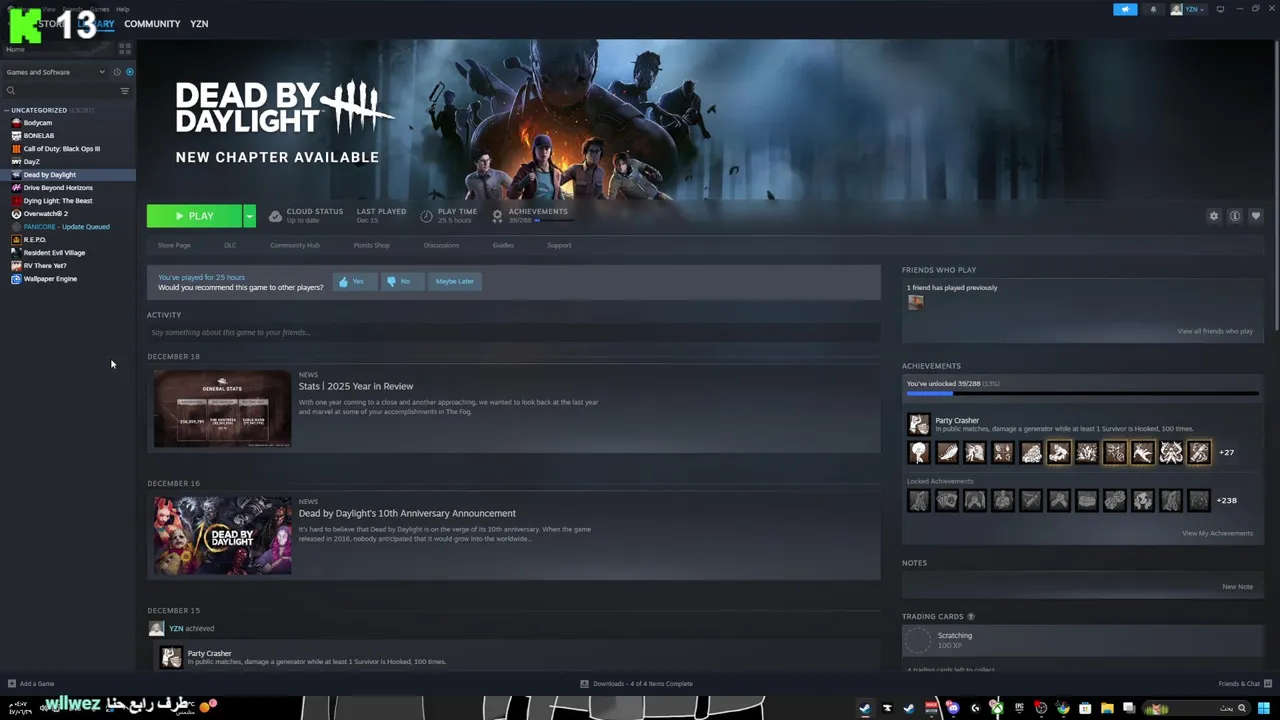Open the advanced filter options icon

coord(125,91)
